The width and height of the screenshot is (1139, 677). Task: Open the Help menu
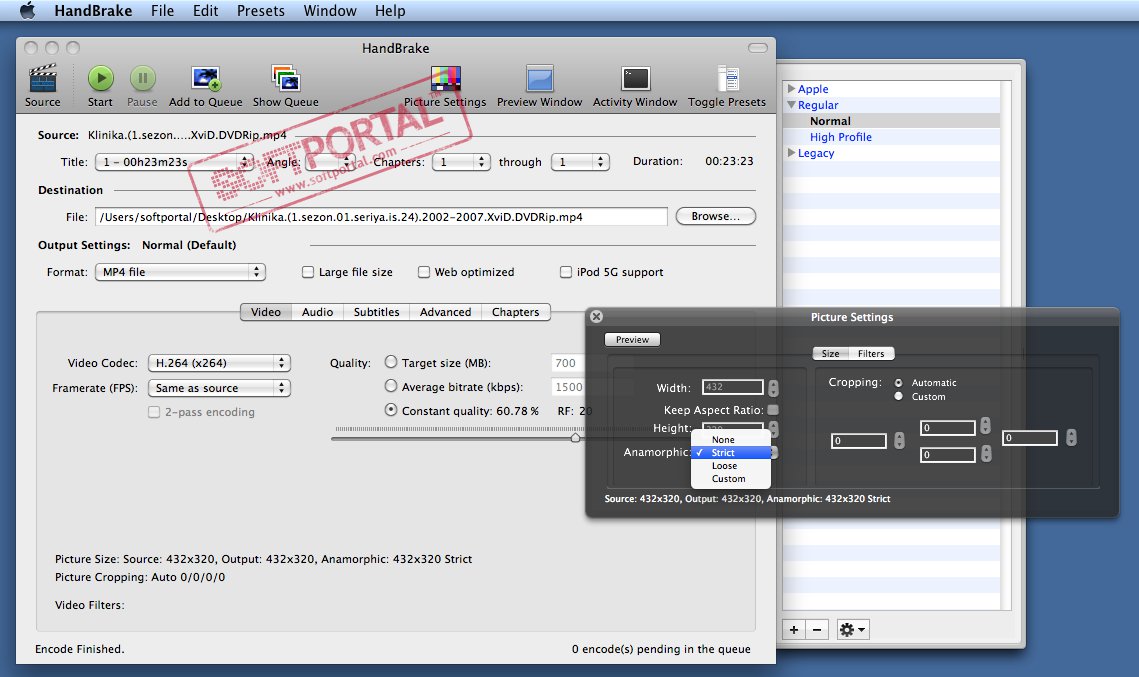click(x=390, y=11)
